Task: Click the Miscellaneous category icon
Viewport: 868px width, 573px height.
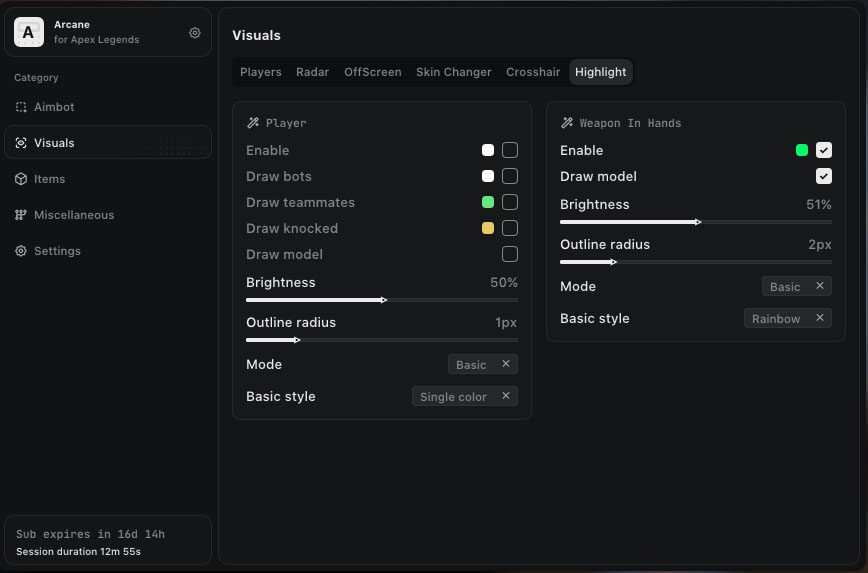Action: pos(21,215)
